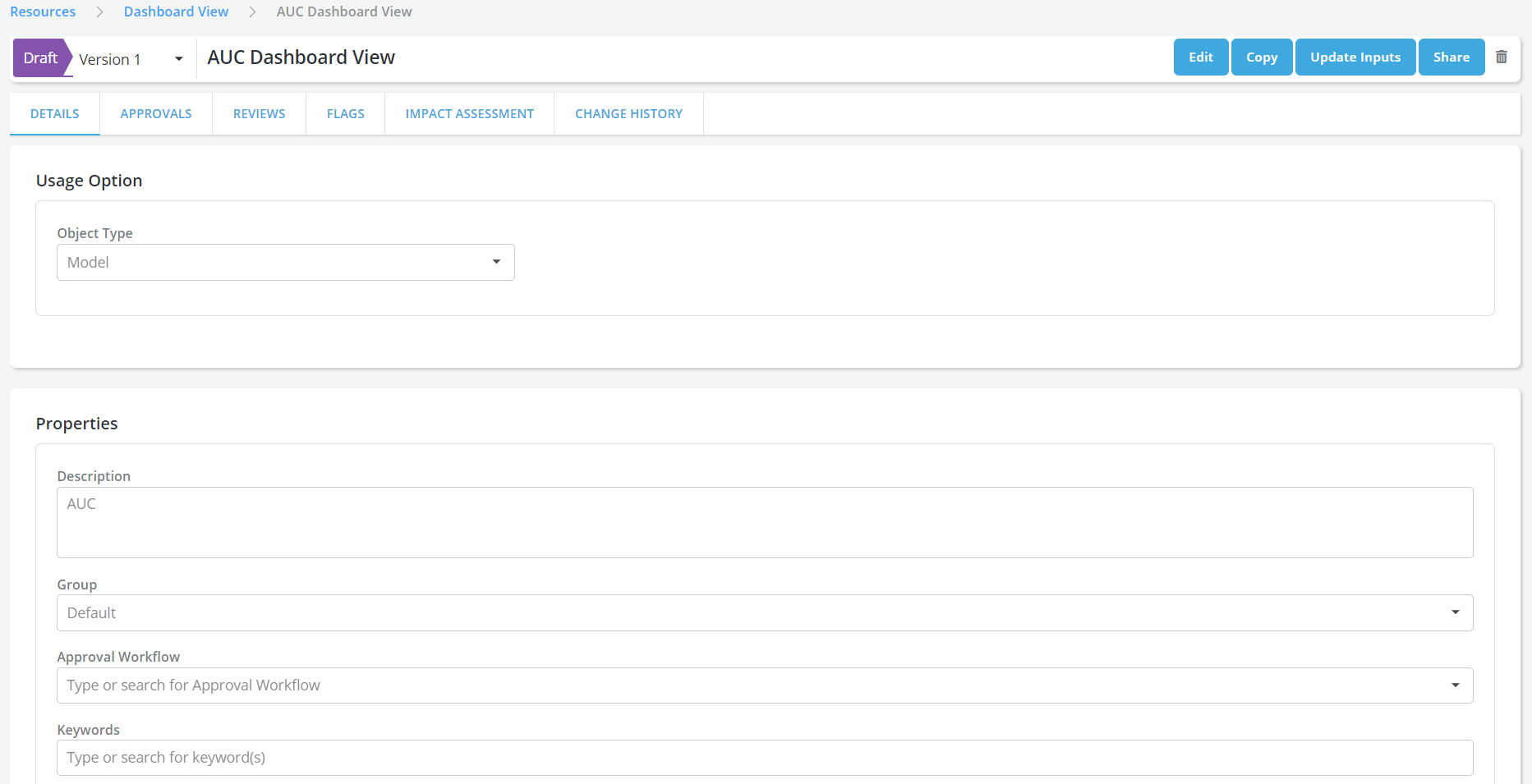Select the Details tab
The height and width of the screenshot is (784, 1532).
(x=55, y=114)
